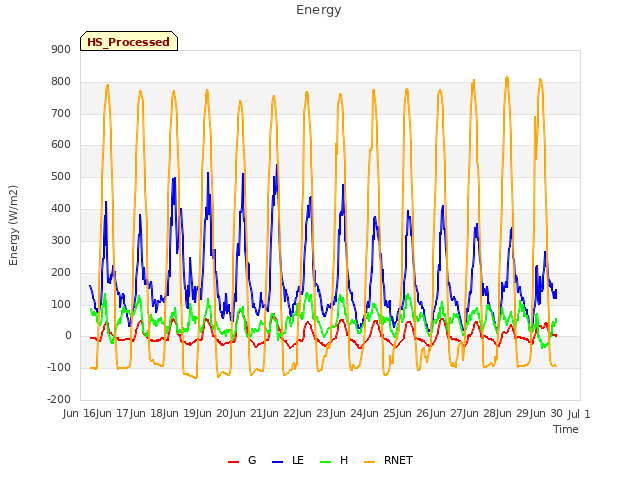Click the -200 y-axis tick label

tap(59, 399)
